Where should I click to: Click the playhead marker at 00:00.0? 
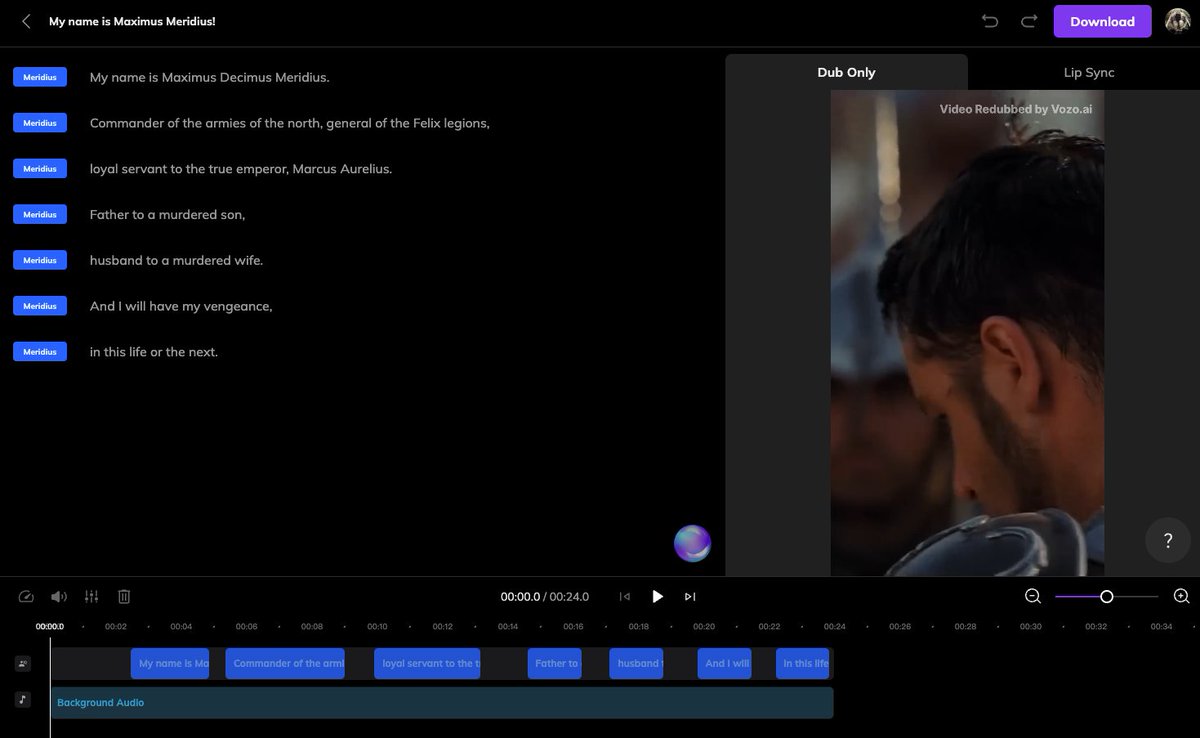[x=50, y=627]
